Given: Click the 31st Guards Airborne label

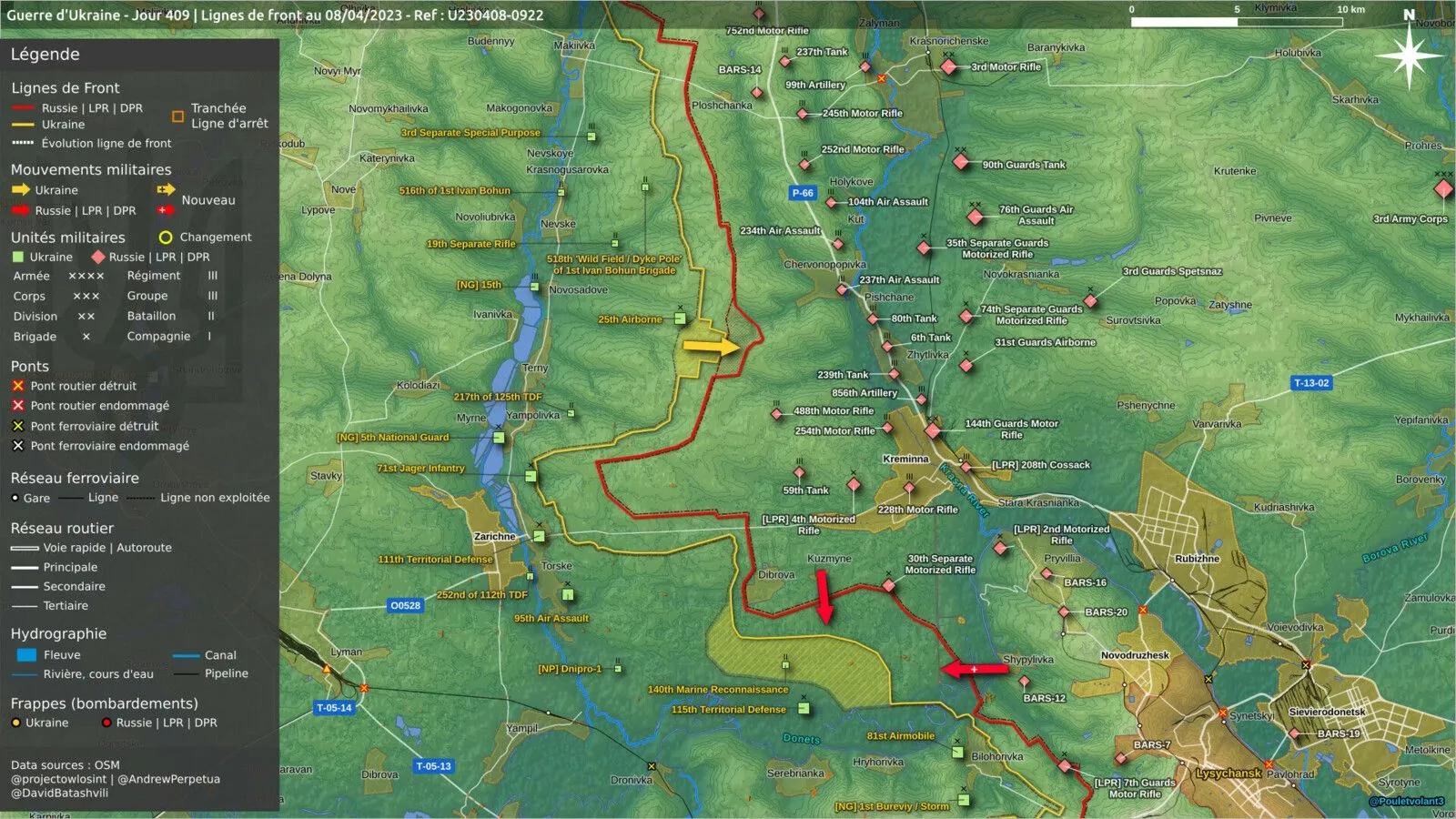Looking at the screenshot, I should 1046,342.
